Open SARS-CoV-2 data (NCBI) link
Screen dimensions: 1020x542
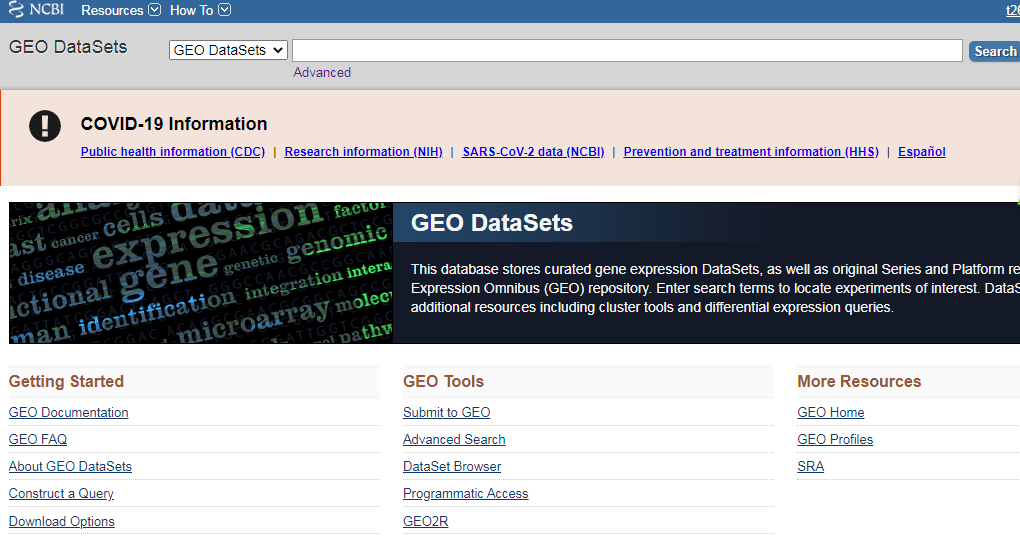tap(533, 152)
